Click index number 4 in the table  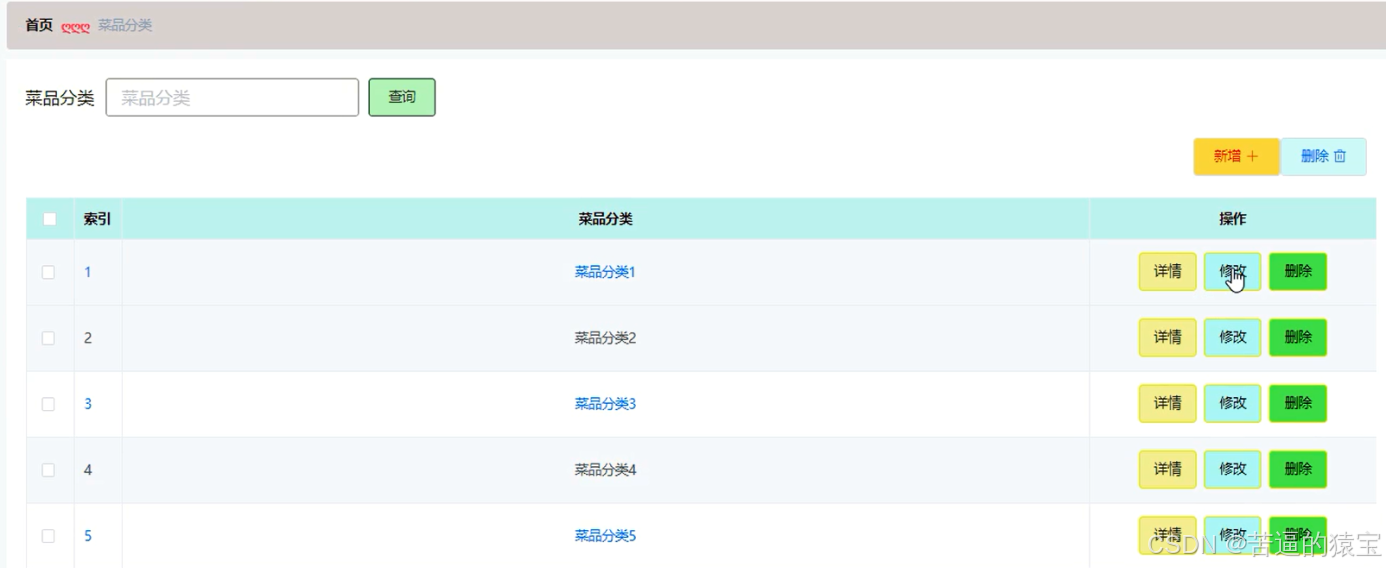pos(88,470)
